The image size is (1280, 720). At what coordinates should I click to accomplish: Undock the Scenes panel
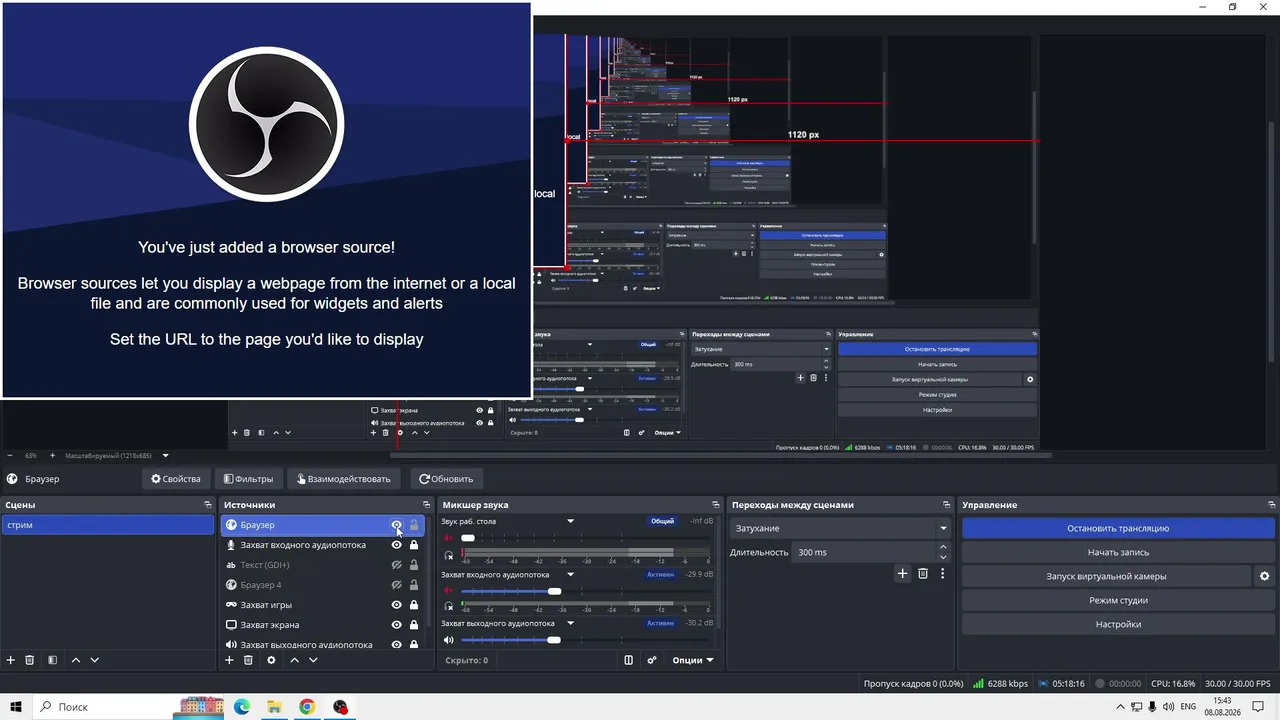[x=208, y=505]
